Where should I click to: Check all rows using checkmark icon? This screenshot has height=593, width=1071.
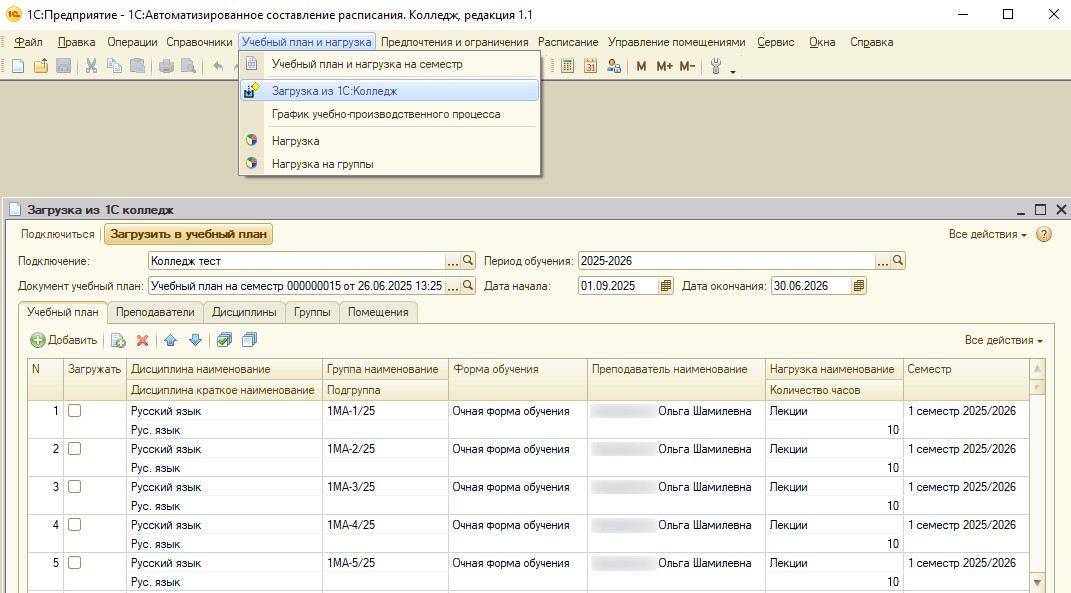pos(225,340)
